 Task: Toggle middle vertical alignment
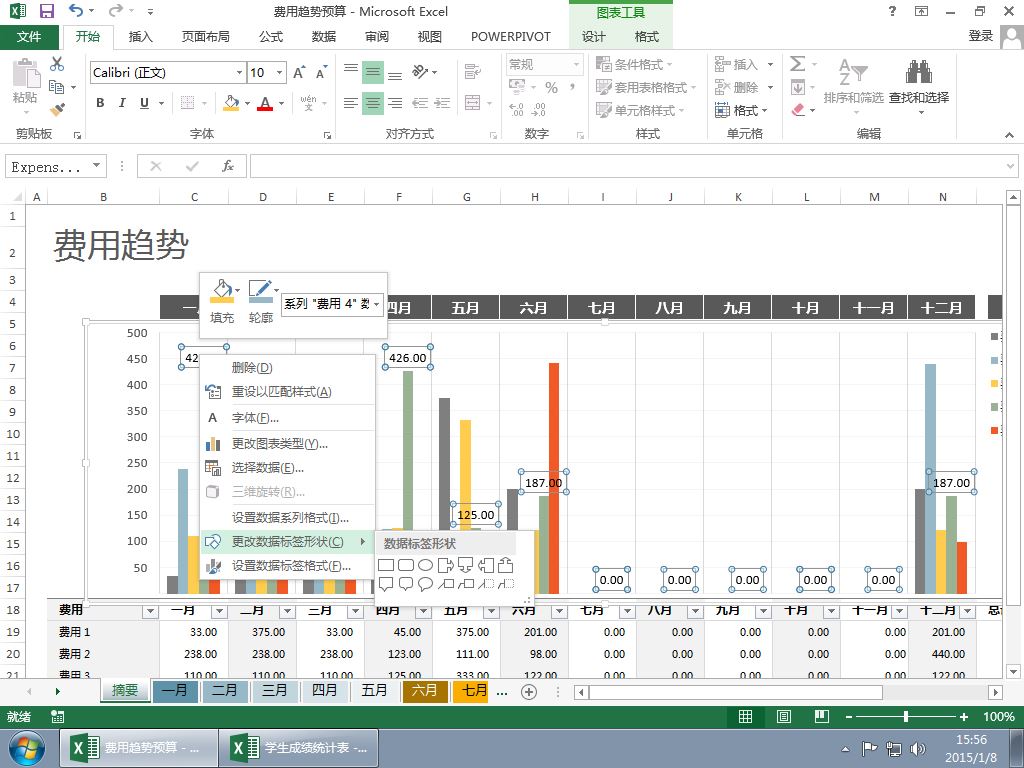pos(373,72)
